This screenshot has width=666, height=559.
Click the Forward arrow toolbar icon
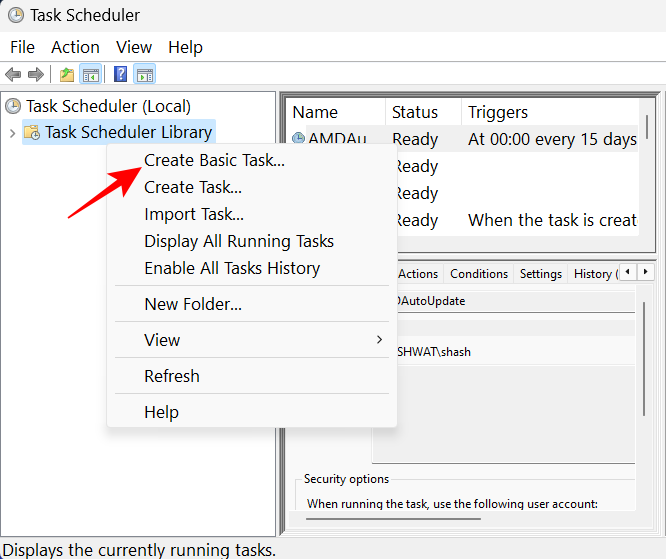click(36, 74)
